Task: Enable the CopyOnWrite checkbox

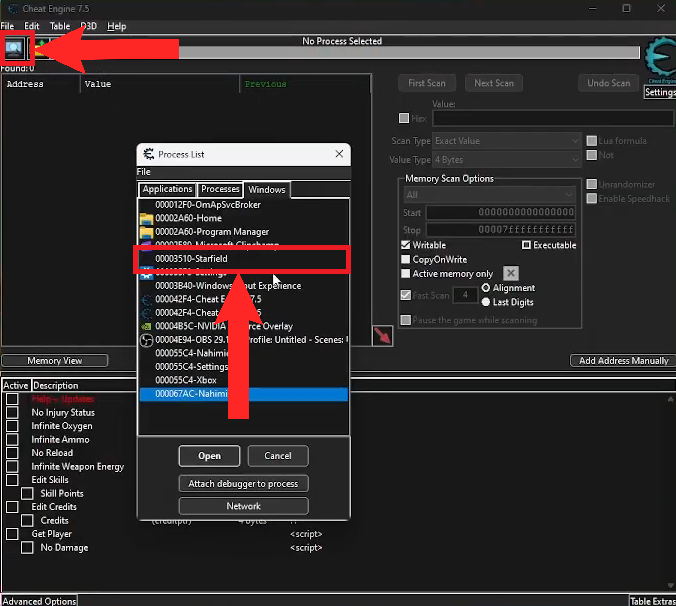Action: [406, 259]
